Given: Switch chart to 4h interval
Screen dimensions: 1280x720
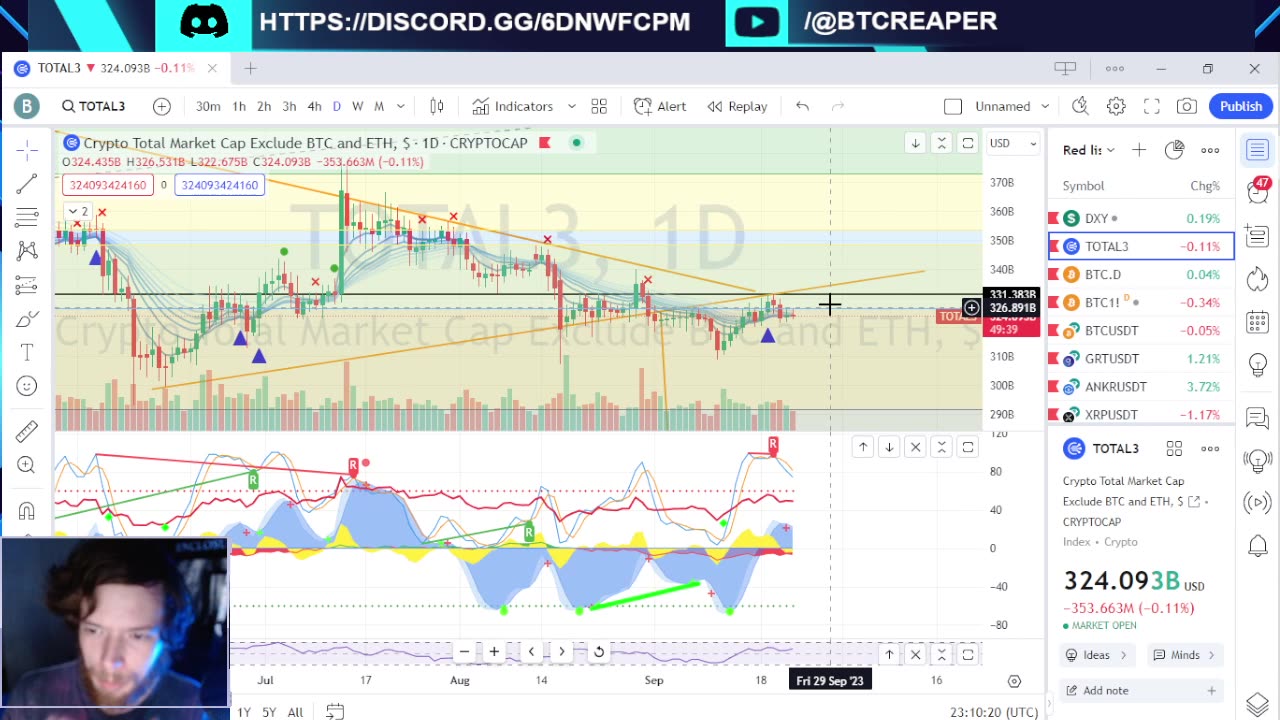Looking at the screenshot, I should pos(314,106).
